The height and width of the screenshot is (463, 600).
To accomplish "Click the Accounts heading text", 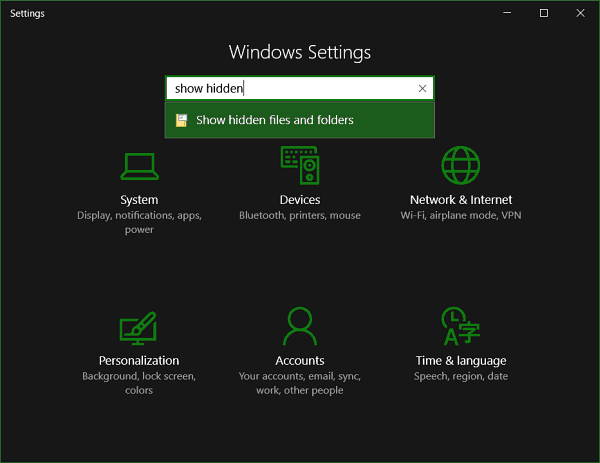I will pyautogui.click(x=300, y=360).
